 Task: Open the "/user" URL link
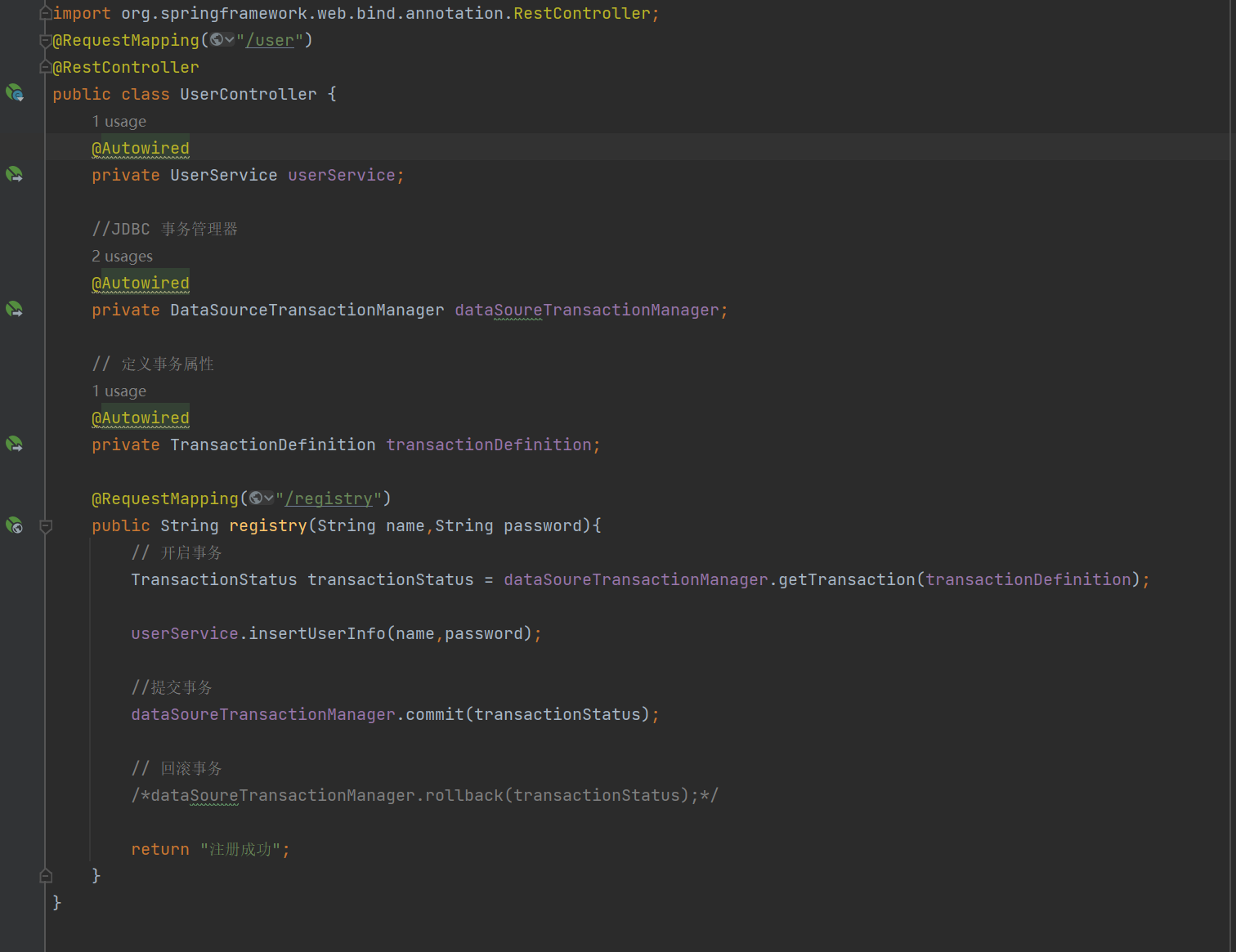(x=270, y=40)
